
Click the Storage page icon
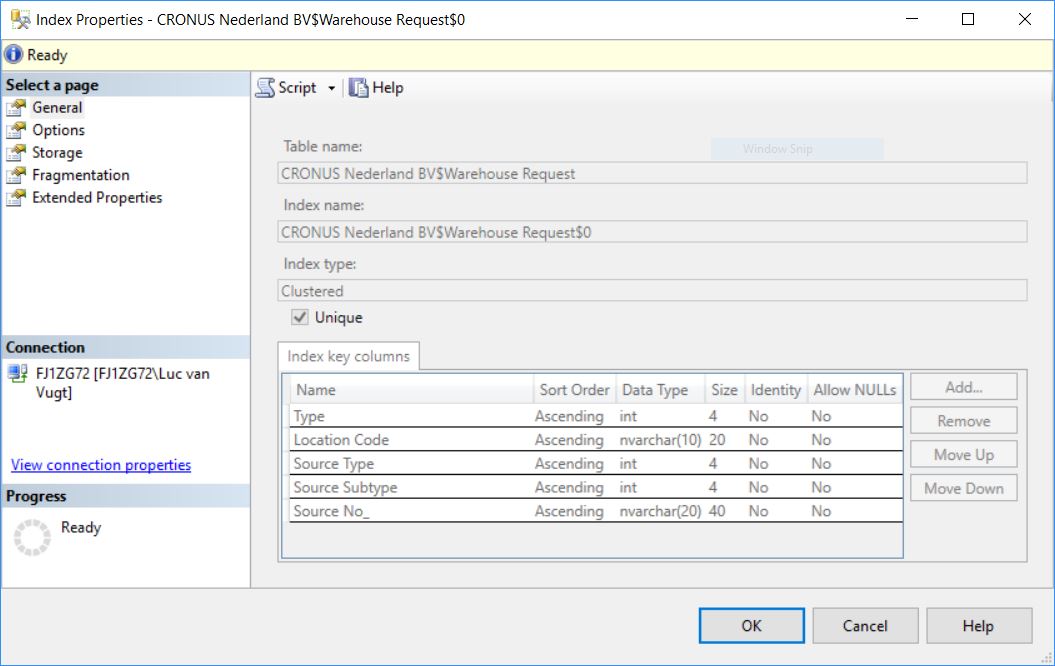pos(16,153)
